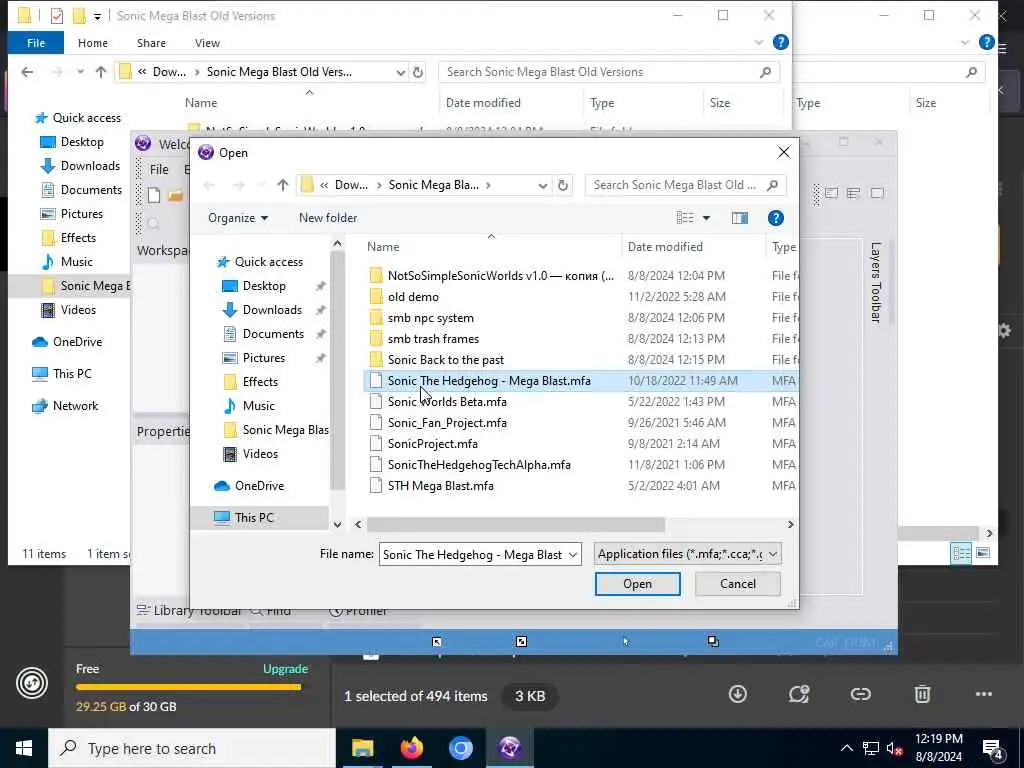Select Effects folder in dialog navigation pane

tap(260, 381)
